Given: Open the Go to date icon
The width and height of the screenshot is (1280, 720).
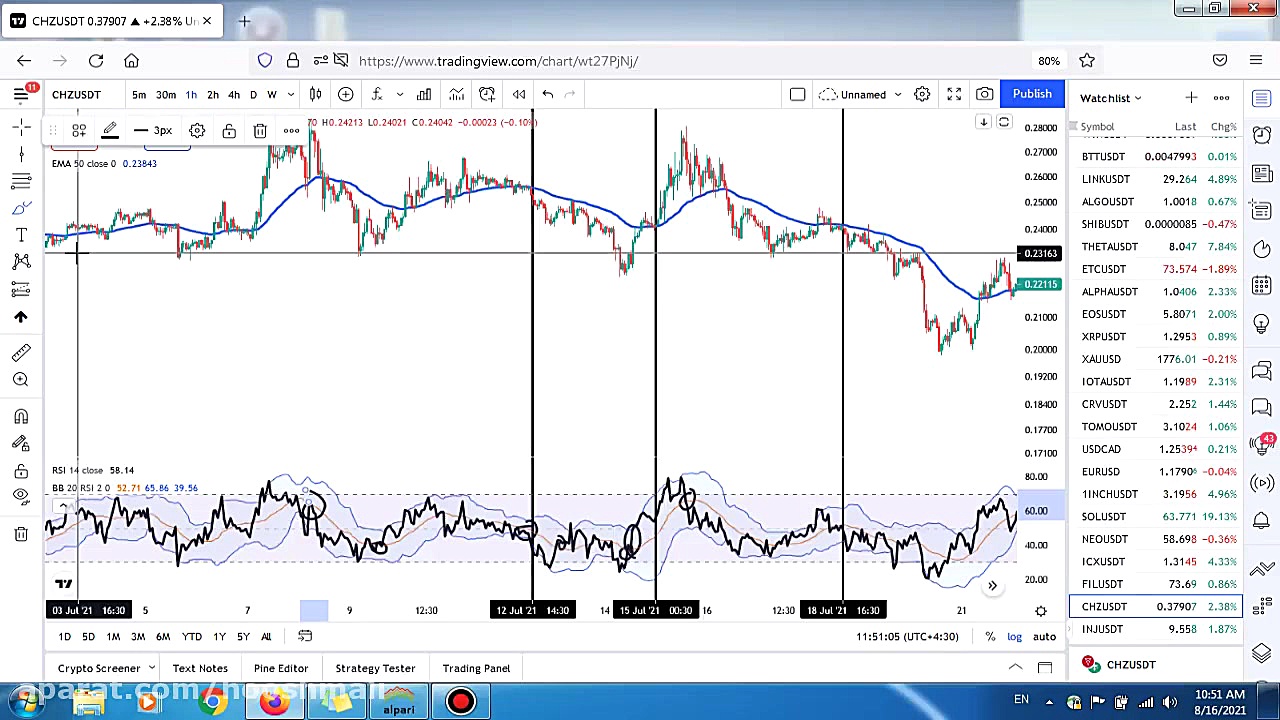Looking at the screenshot, I should coord(305,637).
